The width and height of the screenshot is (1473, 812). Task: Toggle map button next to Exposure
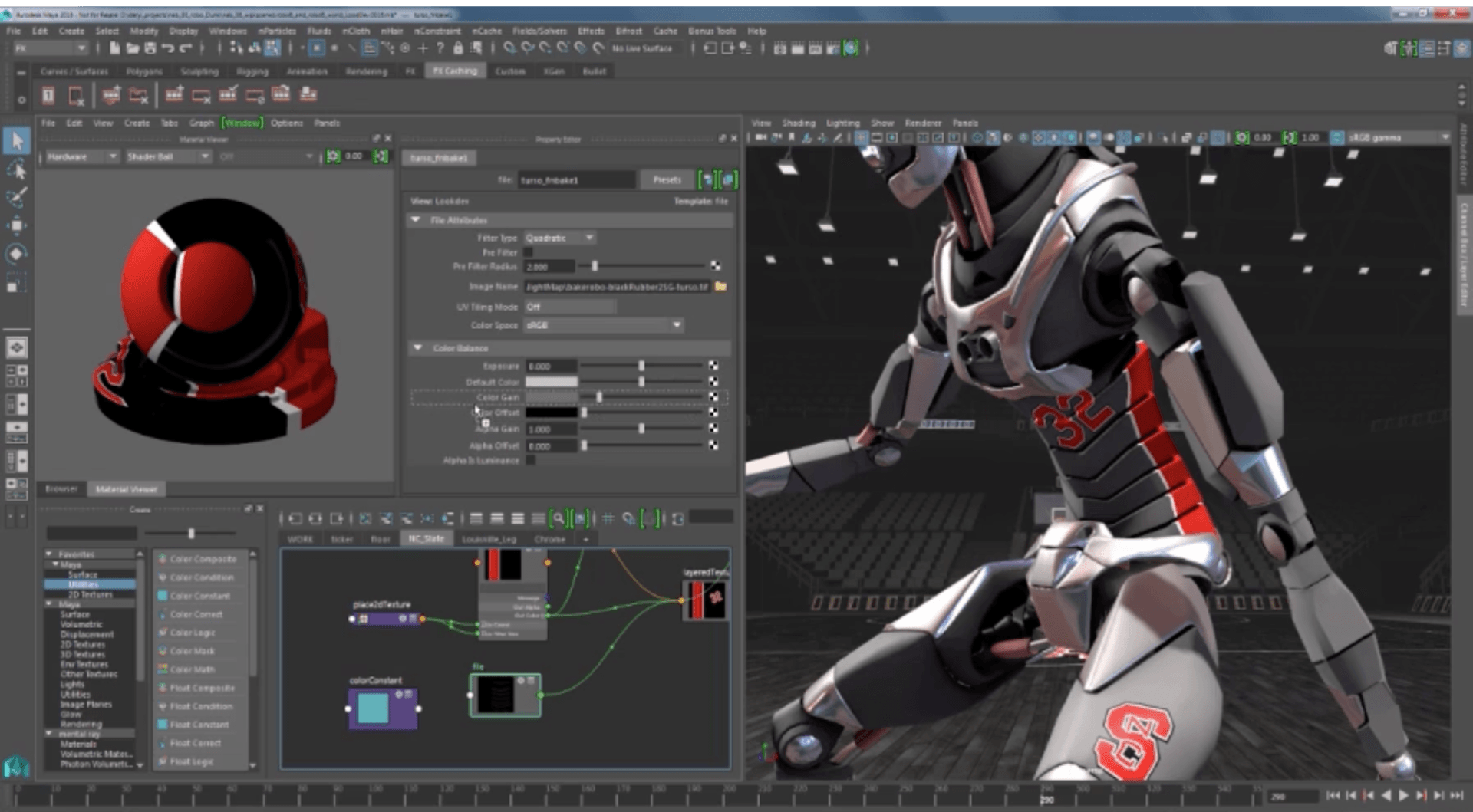(713, 366)
